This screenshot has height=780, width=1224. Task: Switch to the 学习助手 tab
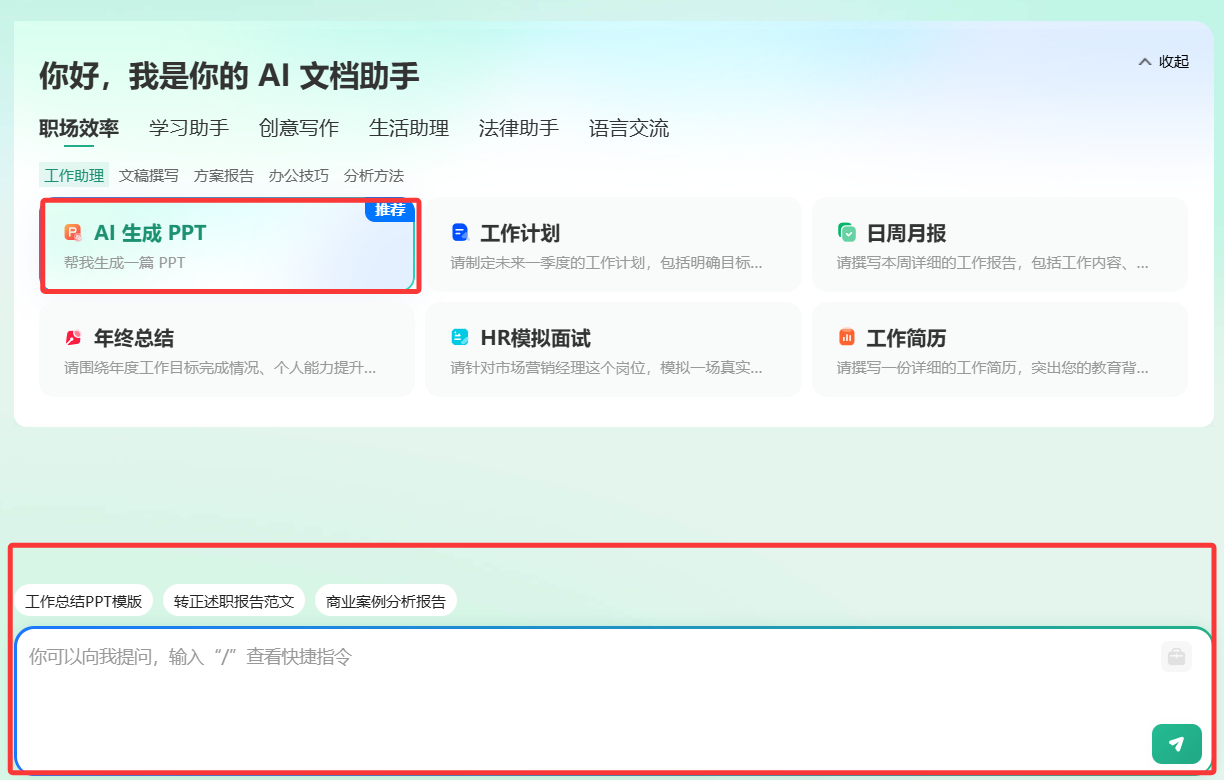coord(189,128)
